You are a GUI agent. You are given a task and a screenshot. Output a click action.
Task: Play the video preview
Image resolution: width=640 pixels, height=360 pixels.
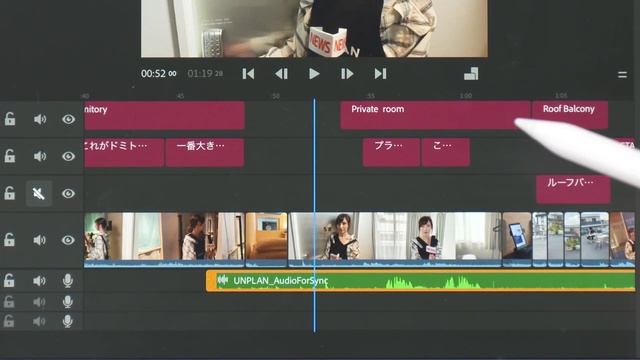pyautogui.click(x=314, y=74)
